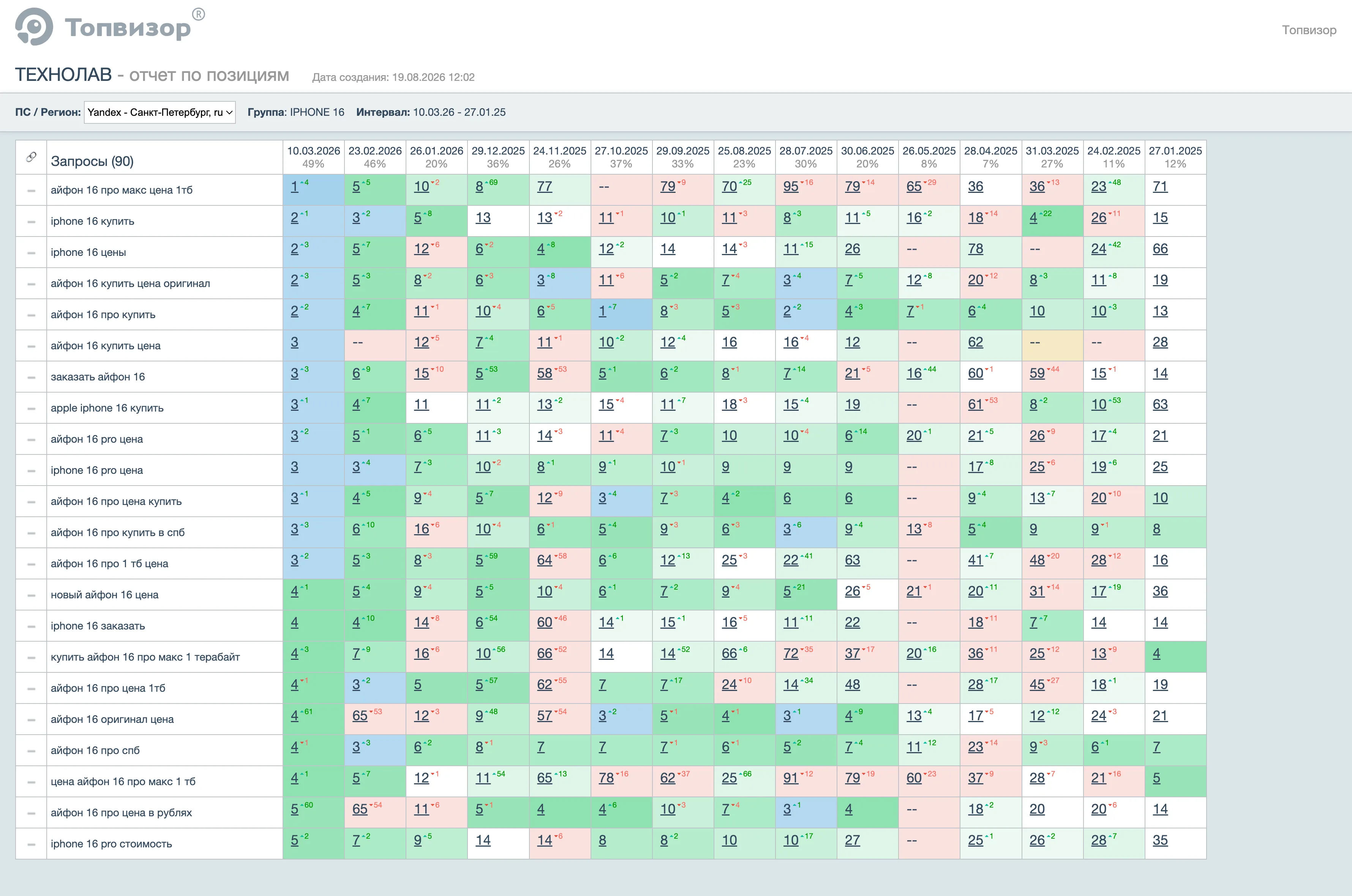Click the Группа IPHONE 16 label
The width and height of the screenshot is (1352, 896).
[296, 112]
